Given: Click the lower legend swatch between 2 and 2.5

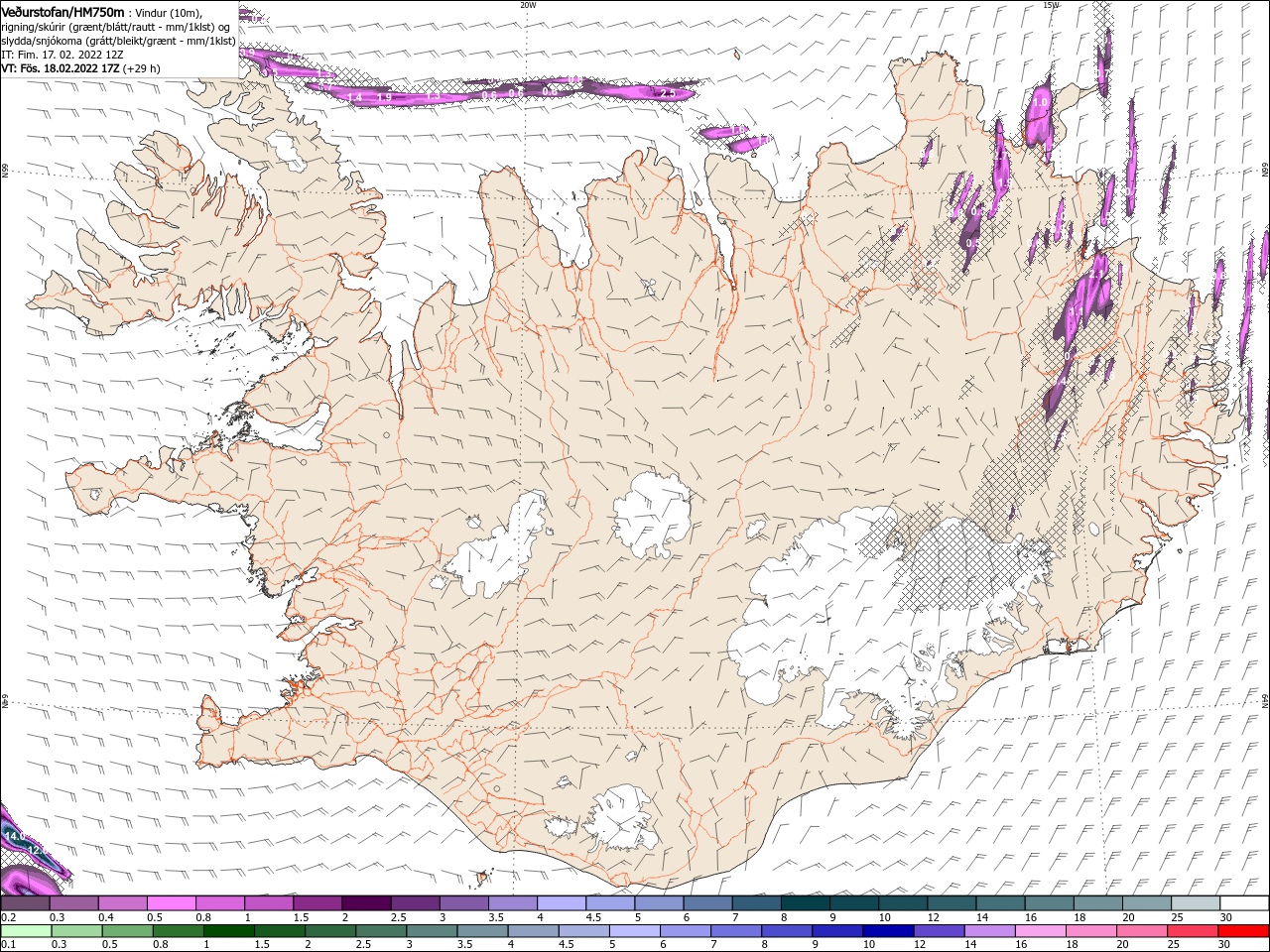Looking at the screenshot, I should tap(330, 931).
